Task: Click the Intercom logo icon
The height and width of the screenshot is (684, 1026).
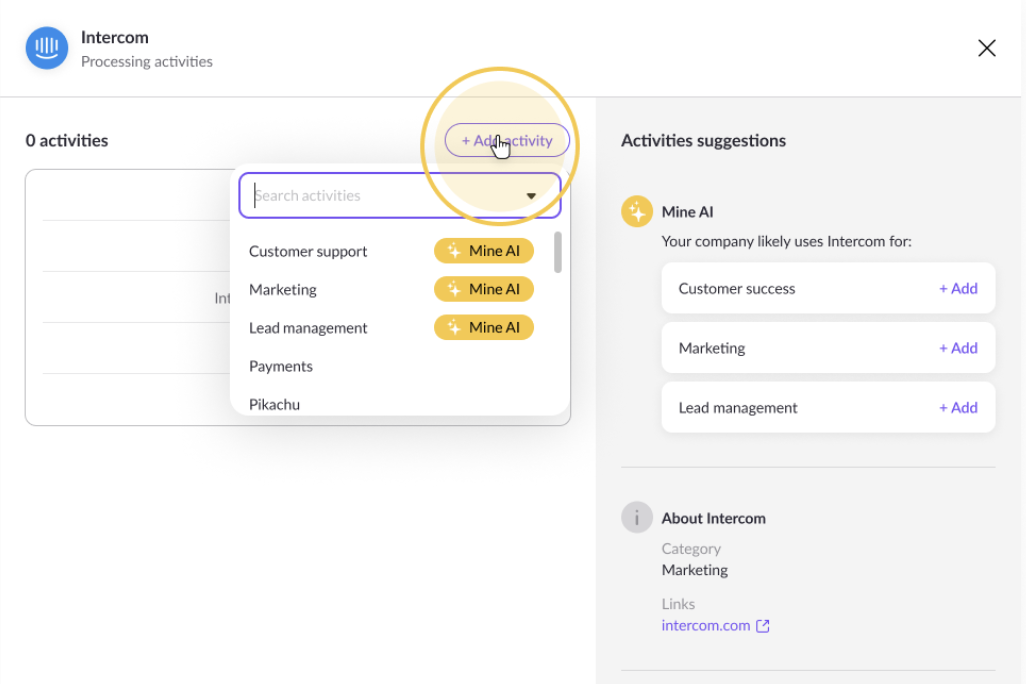Action: 46,48
